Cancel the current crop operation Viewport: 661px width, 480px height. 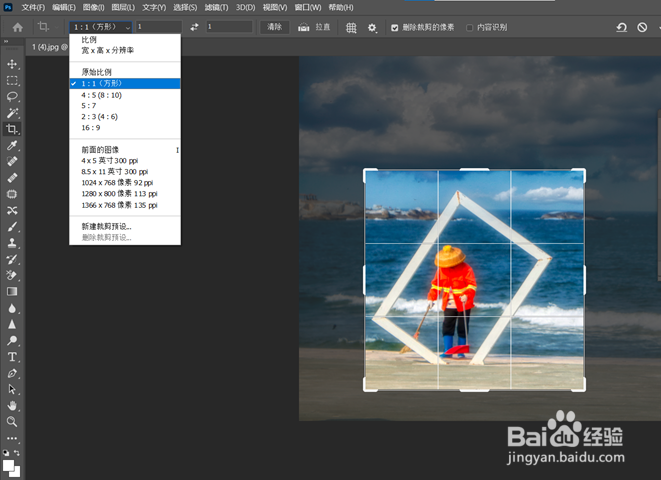coord(642,27)
